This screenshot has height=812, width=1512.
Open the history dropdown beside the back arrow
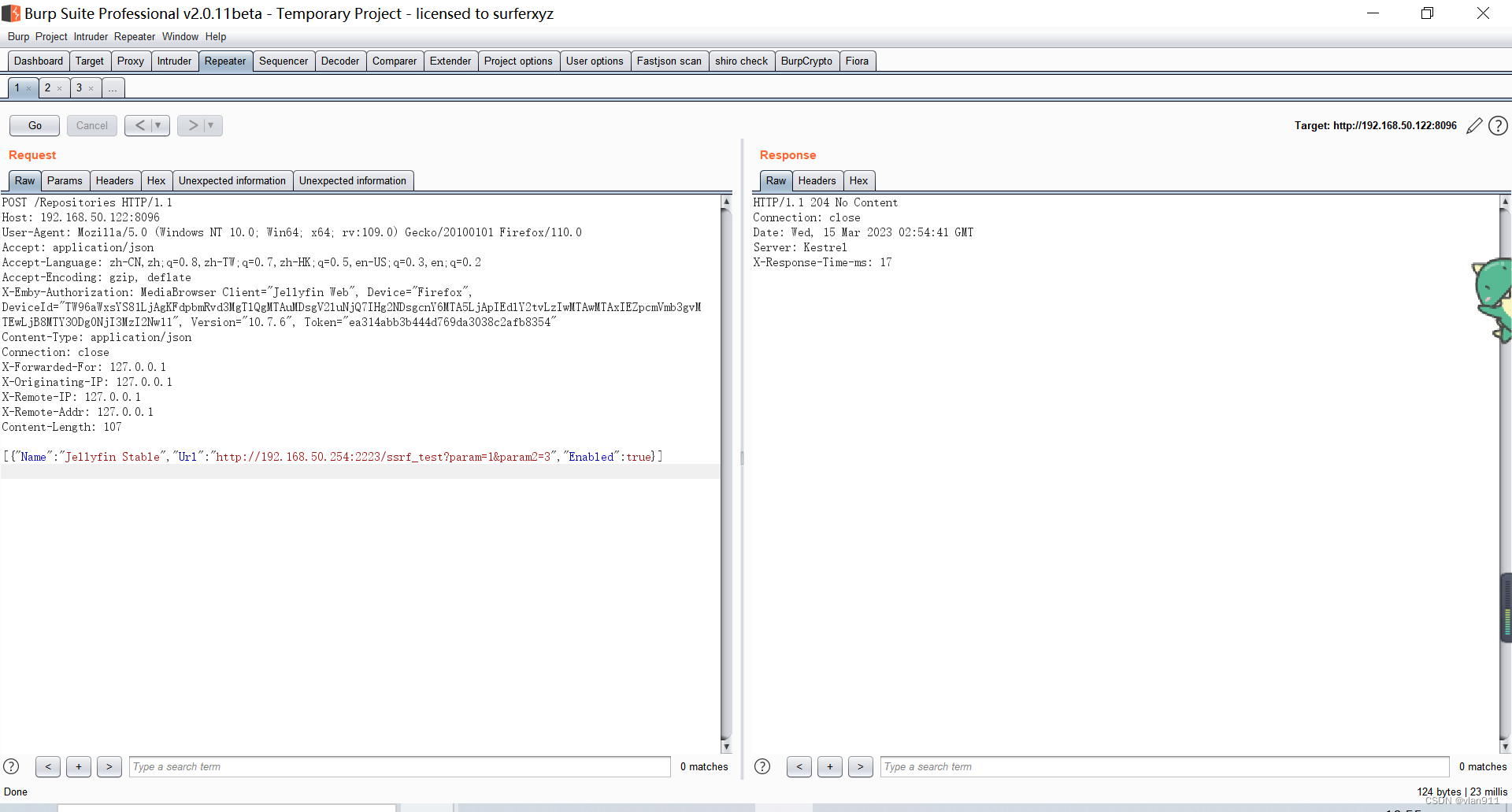pos(158,125)
